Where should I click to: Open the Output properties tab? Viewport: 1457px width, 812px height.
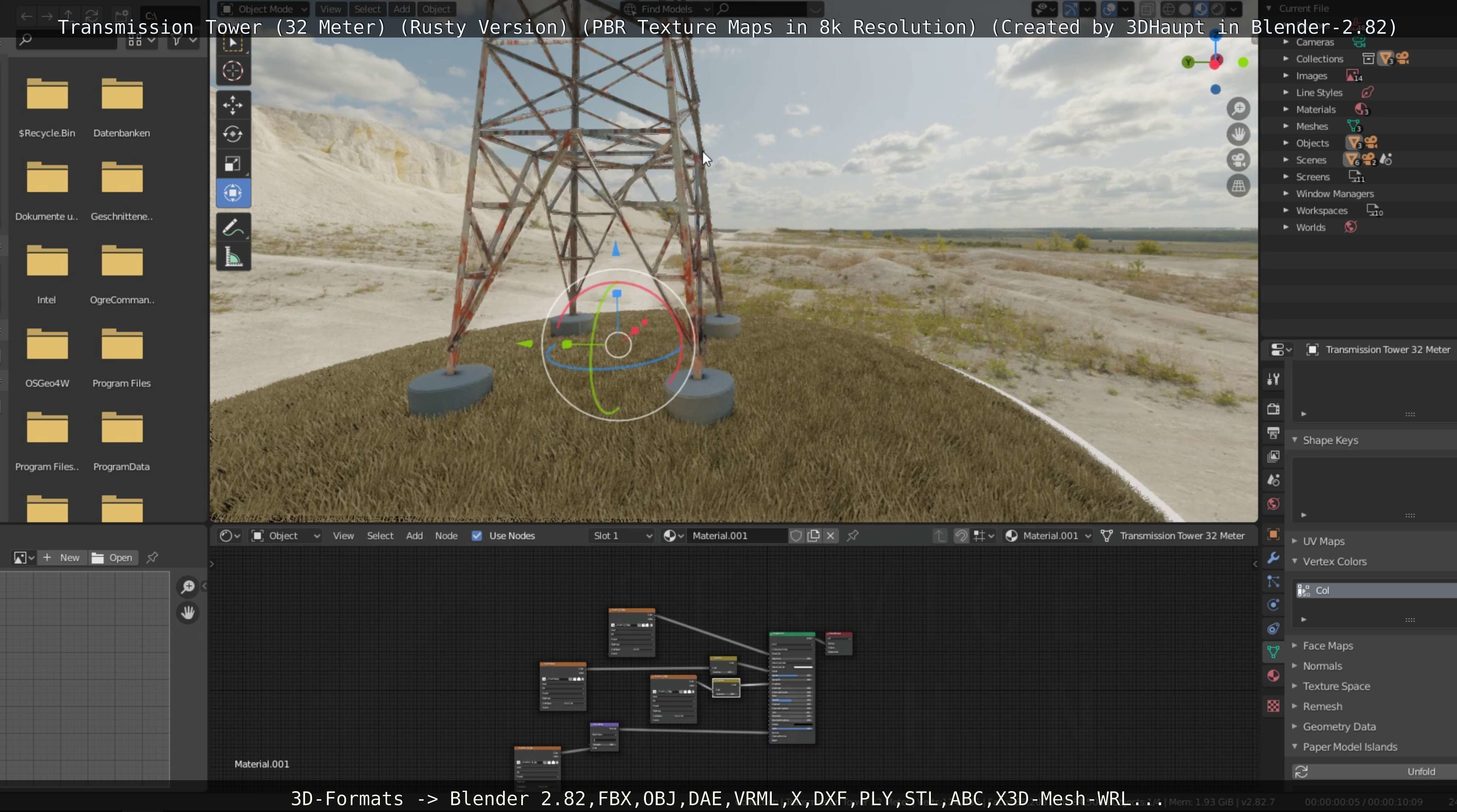tap(1273, 433)
